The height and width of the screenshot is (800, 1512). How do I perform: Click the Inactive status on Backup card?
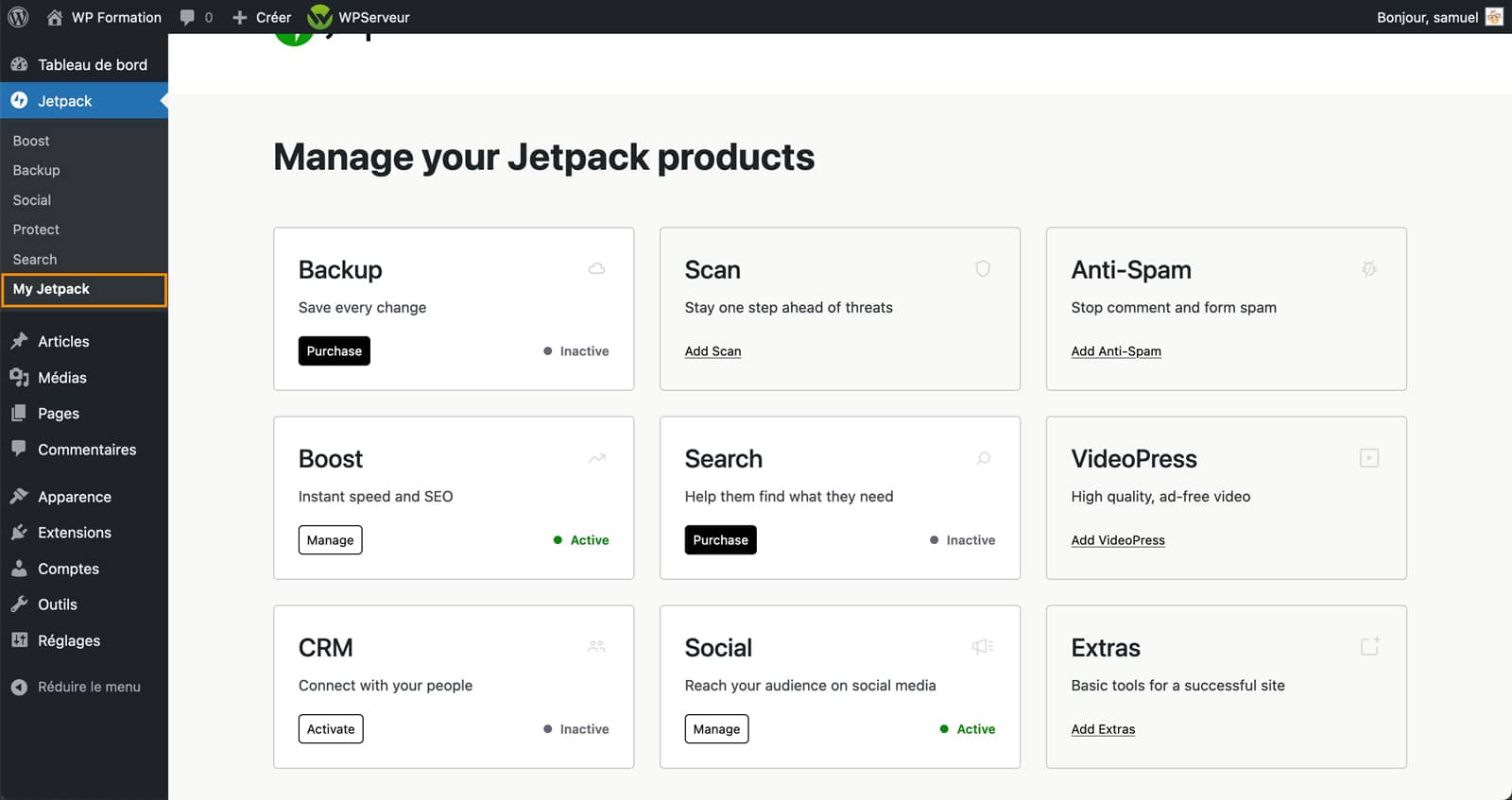pos(576,351)
